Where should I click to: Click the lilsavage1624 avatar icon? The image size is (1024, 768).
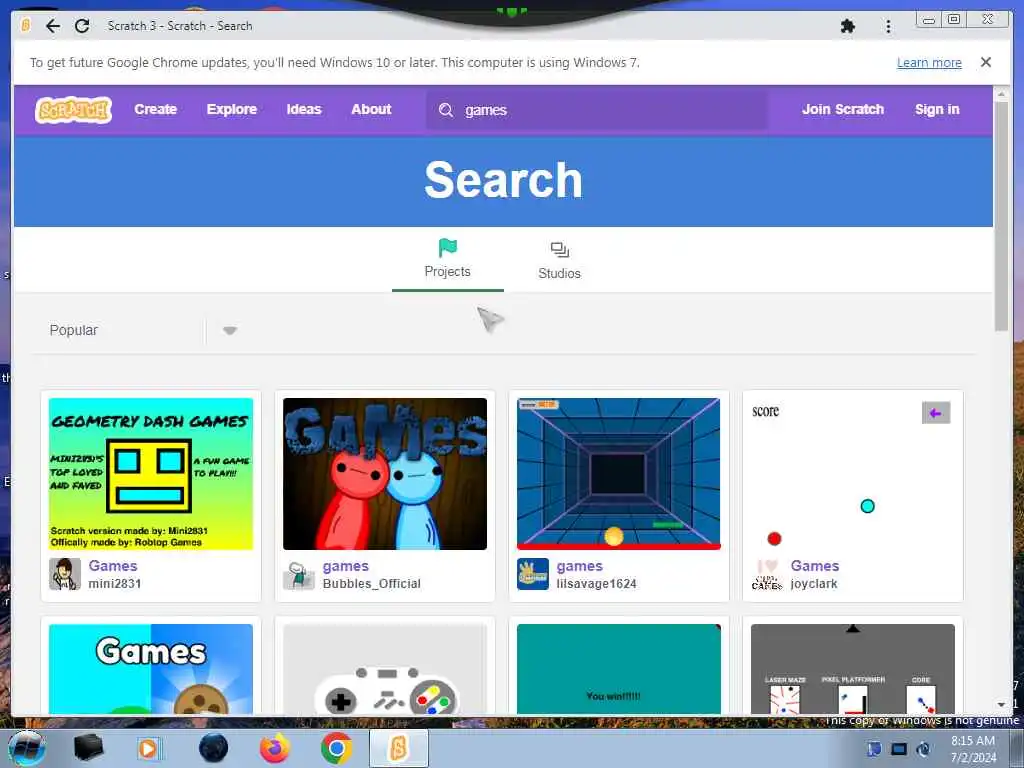(532, 574)
